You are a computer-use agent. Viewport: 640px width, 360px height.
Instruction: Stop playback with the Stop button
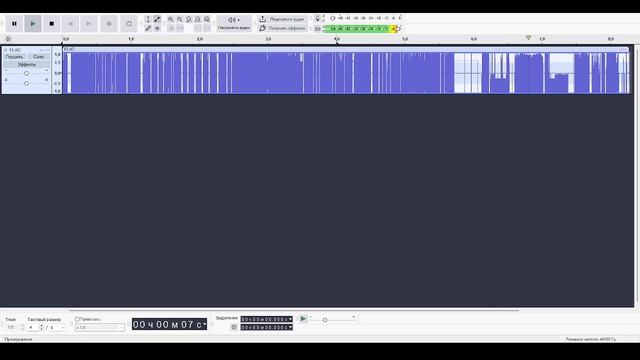point(51,24)
